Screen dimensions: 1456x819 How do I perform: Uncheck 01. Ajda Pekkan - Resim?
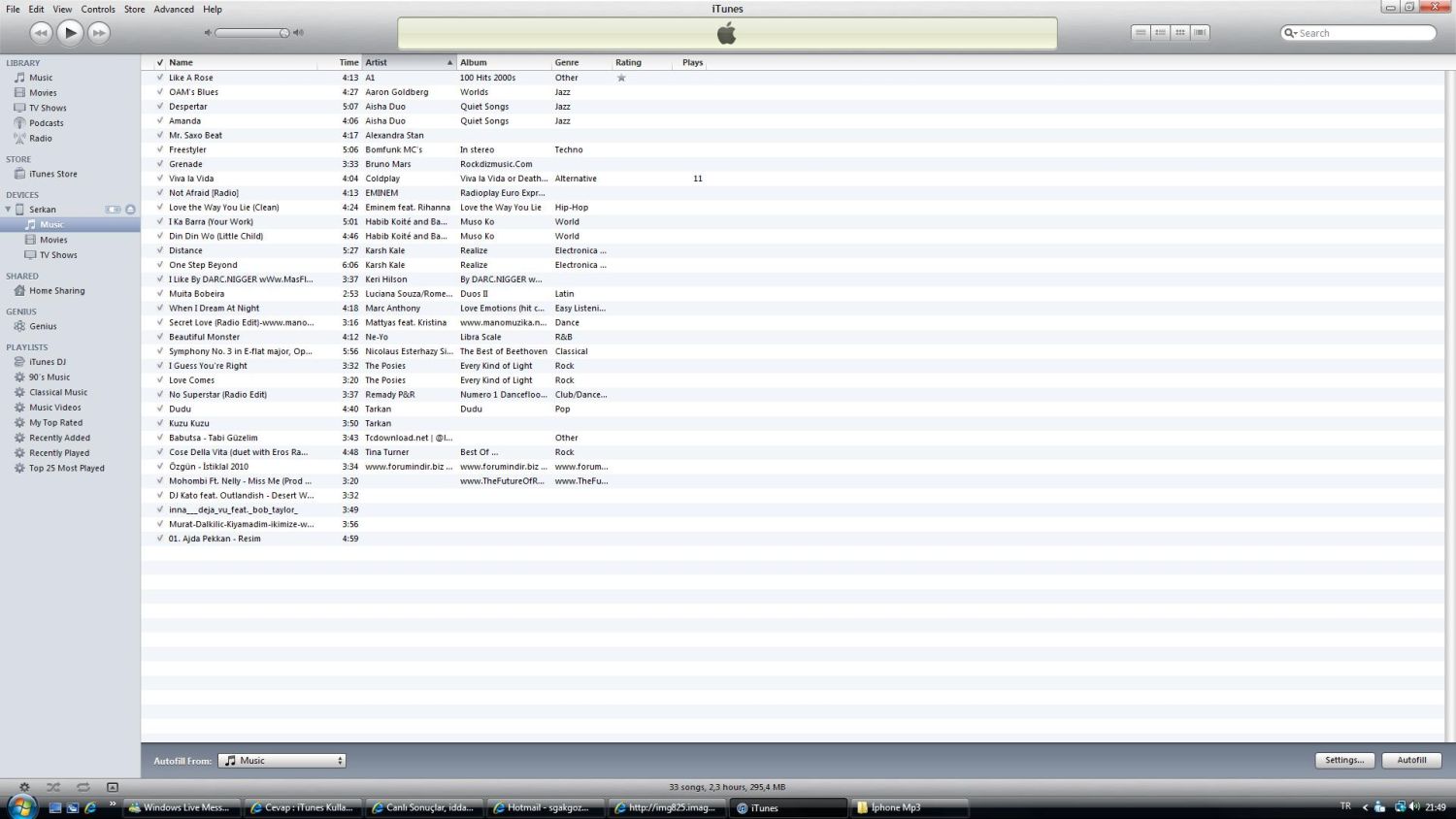click(x=160, y=539)
